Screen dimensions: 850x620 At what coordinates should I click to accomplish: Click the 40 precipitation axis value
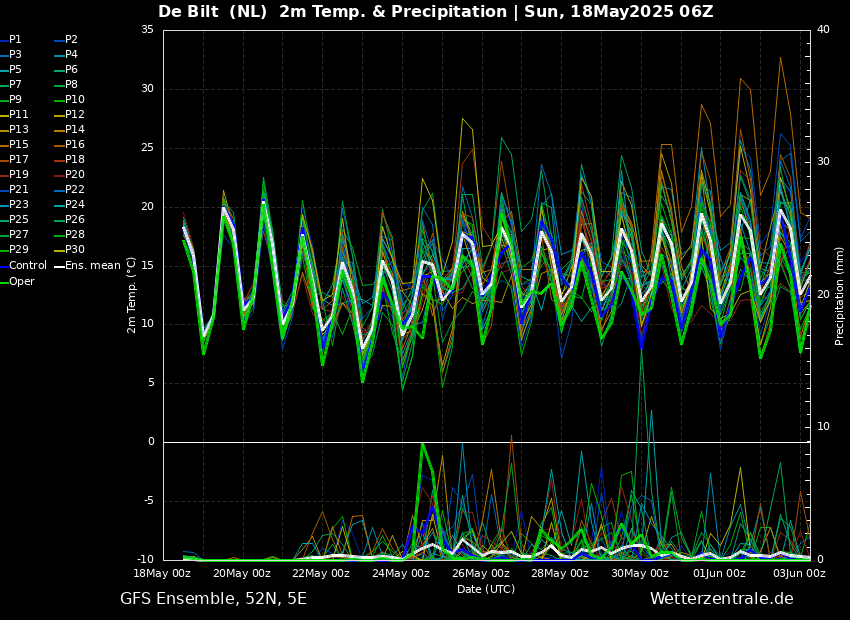pos(823,30)
